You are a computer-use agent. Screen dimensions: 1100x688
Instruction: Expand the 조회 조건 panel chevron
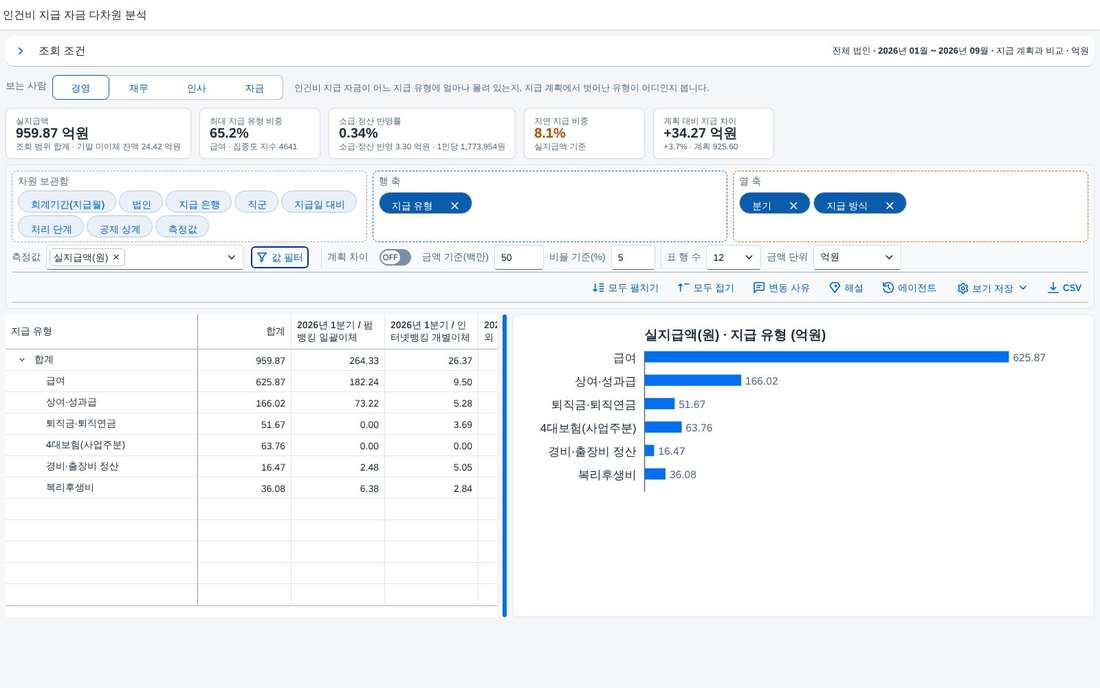[20, 50]
